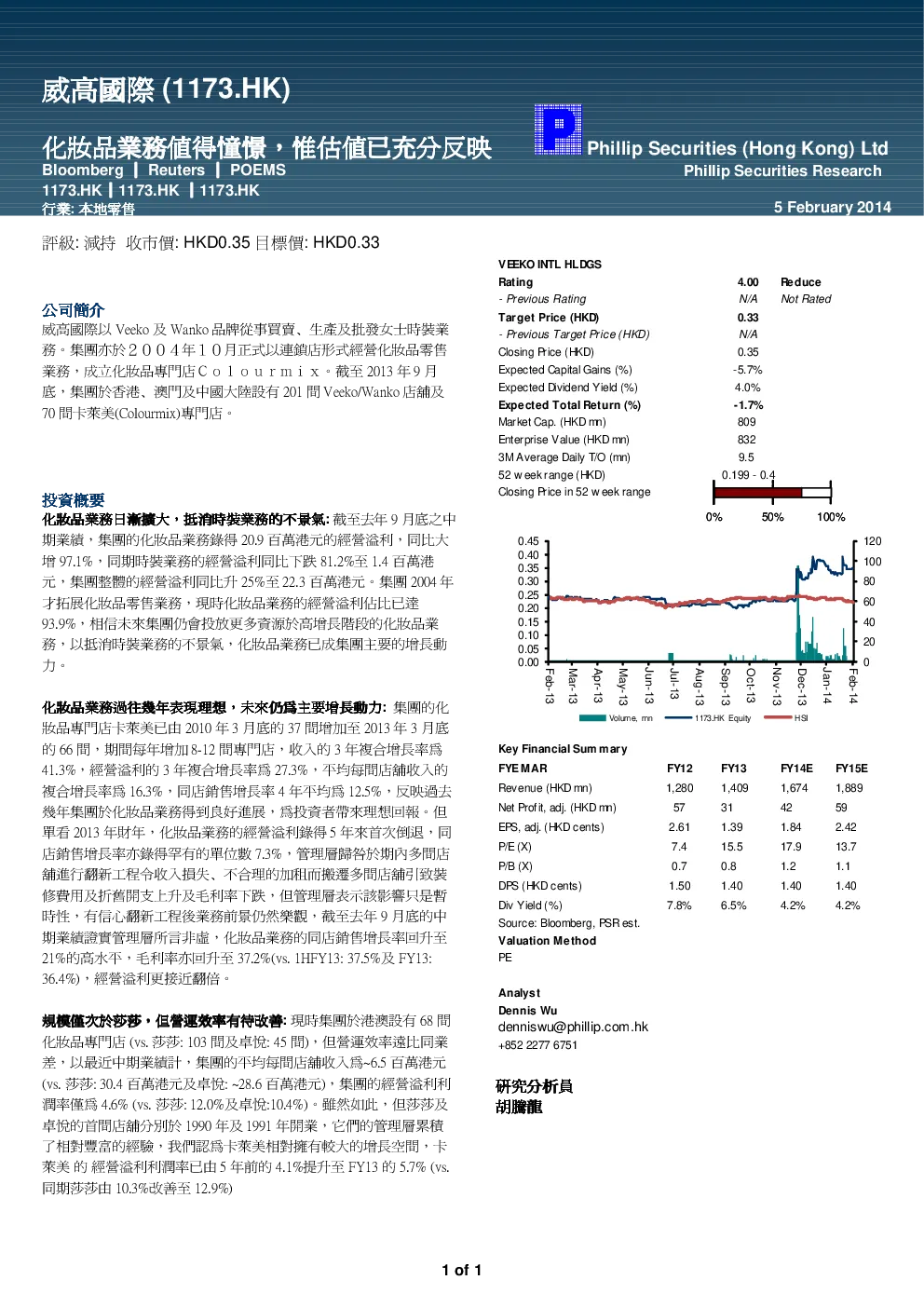
Task: Click the POEMS label in header
Action: 258,170
